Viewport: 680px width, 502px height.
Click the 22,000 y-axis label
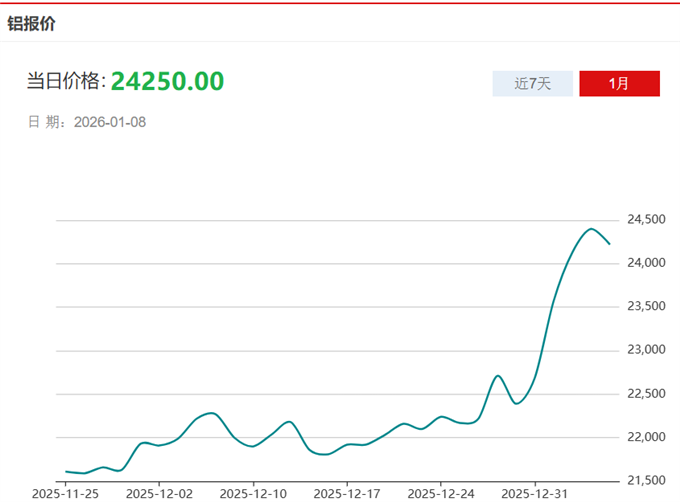pyautogui.click(x=647, y=437)
